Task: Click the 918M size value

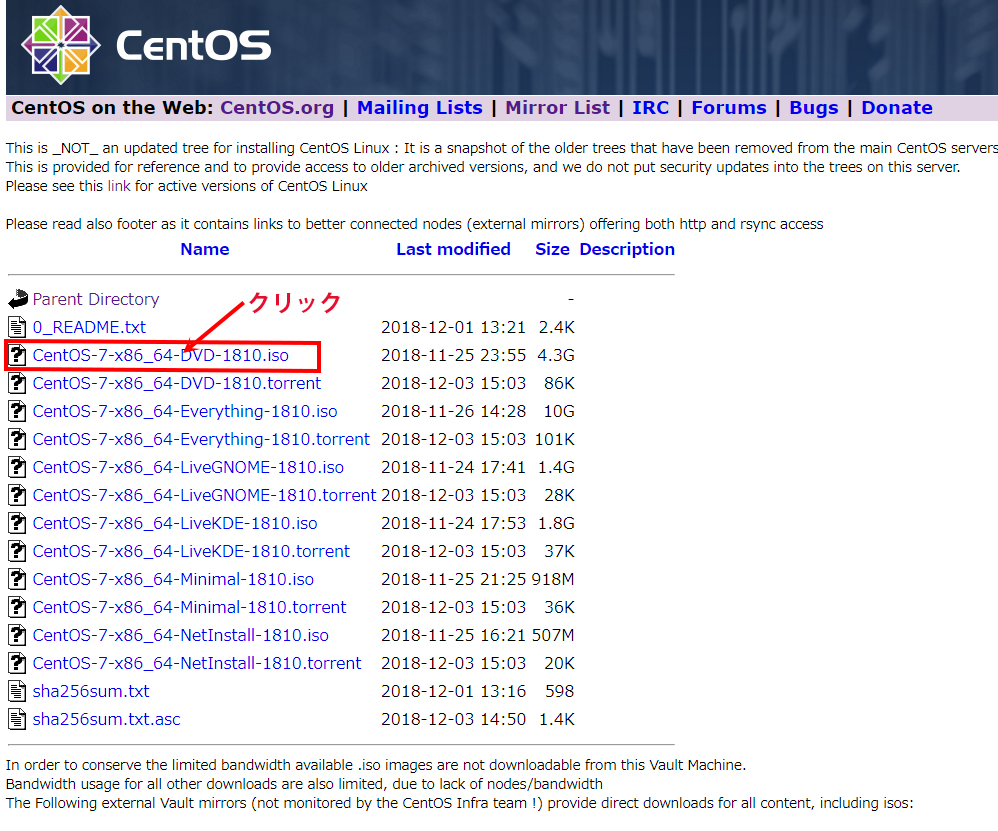Action: [x=553, y=579]
